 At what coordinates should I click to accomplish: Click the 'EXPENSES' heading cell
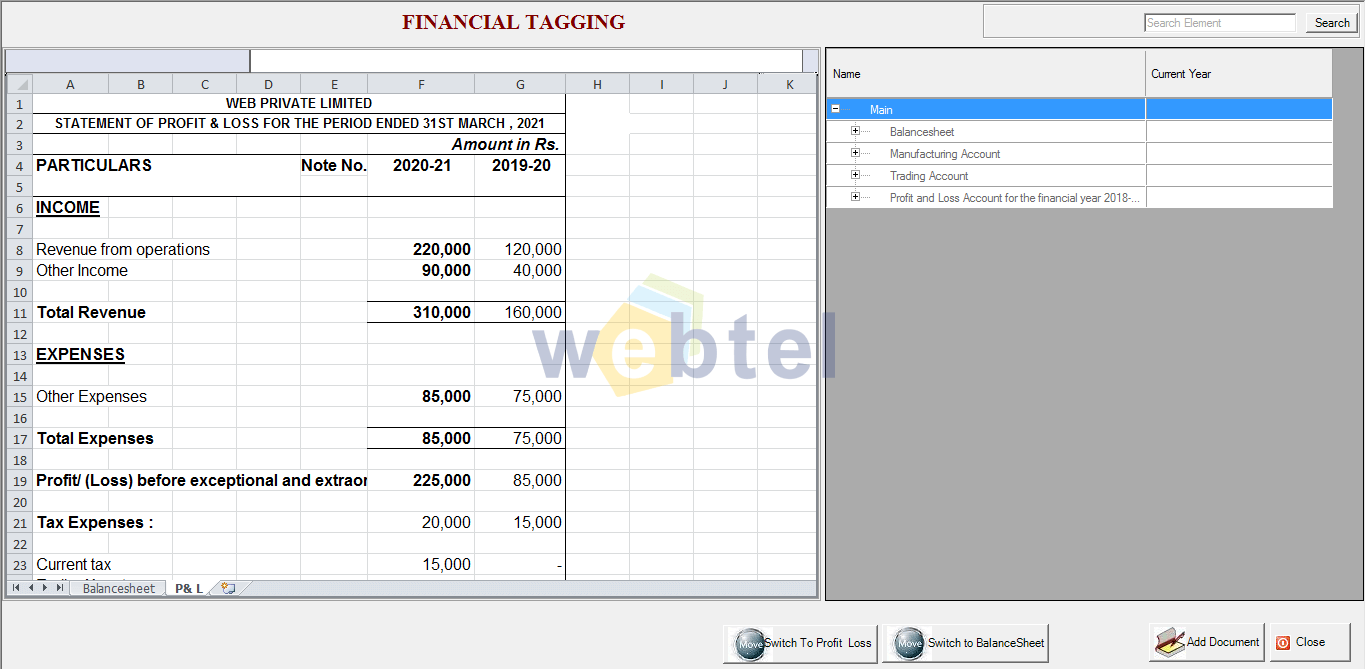click(x=80, y=354)
